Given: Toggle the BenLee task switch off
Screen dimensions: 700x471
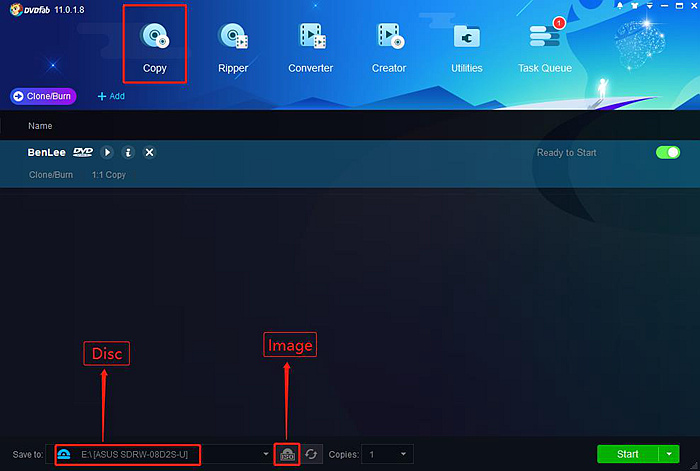Looking at the screenshot, I should click(668, 152).
